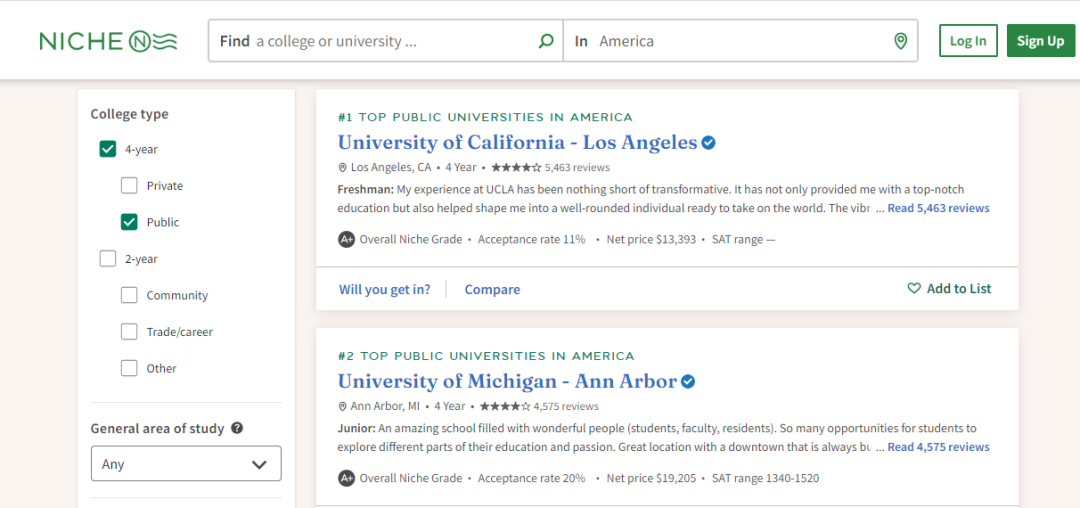Check the 2-year checkbox
The height and width of the screenshot is (508, 1080).
coord(108,259)
